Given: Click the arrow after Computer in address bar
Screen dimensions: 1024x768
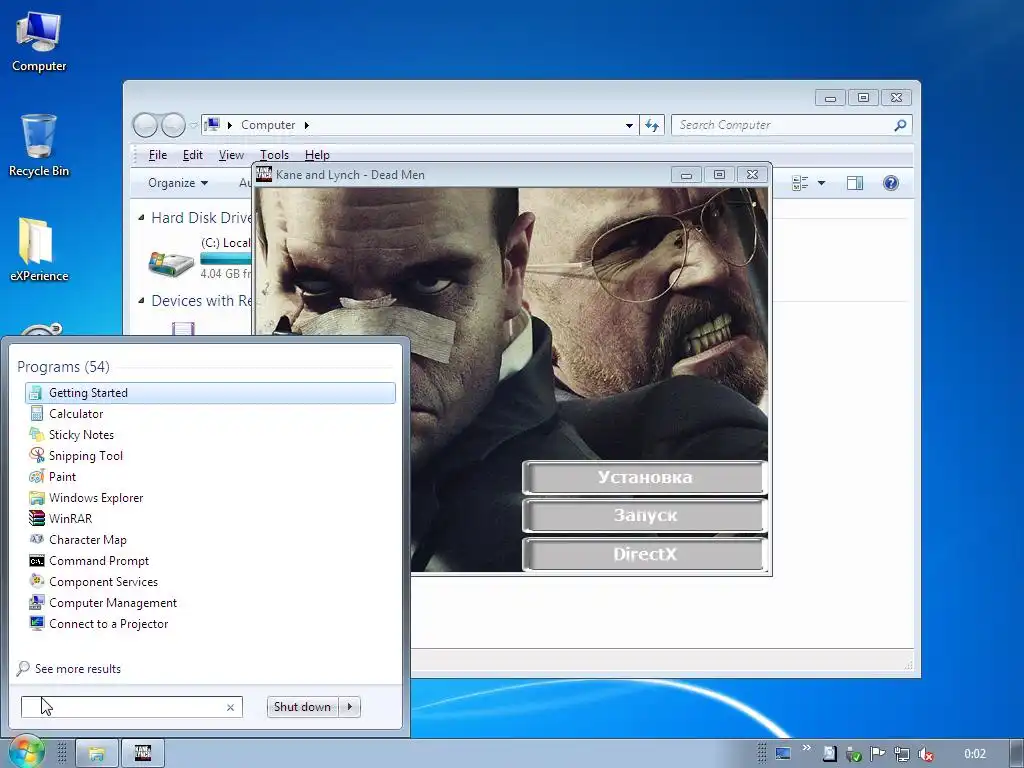Looking at the screenshot, I should coord(306,125).
